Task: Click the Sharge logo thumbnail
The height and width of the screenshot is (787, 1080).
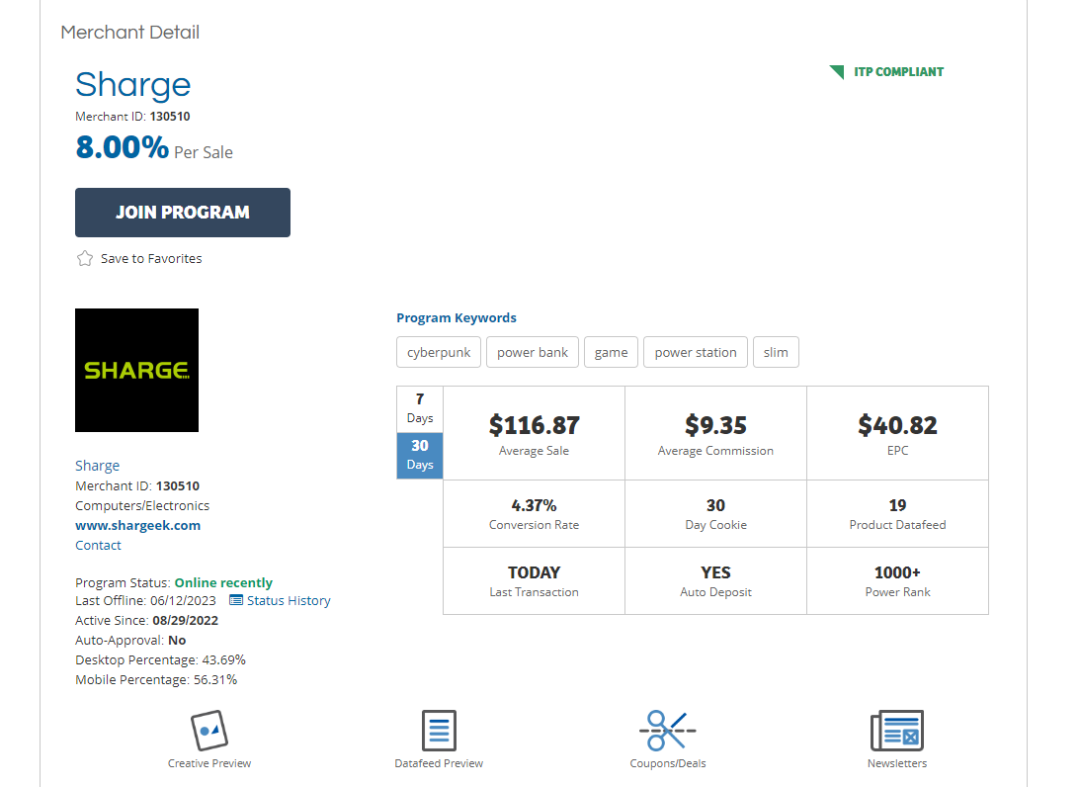Action: (x=137, y=370)
